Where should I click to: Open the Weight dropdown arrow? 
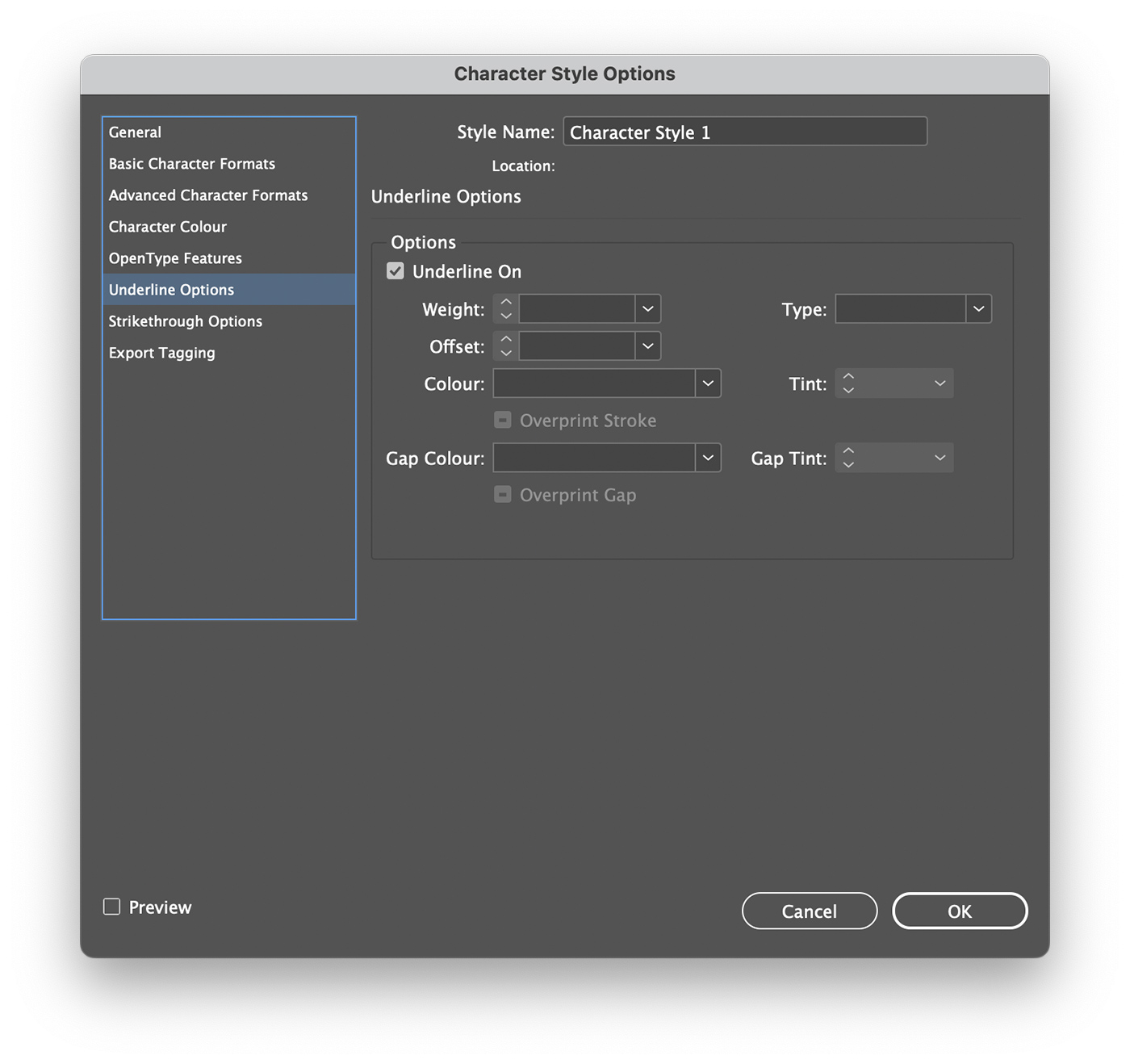(648, 308)
